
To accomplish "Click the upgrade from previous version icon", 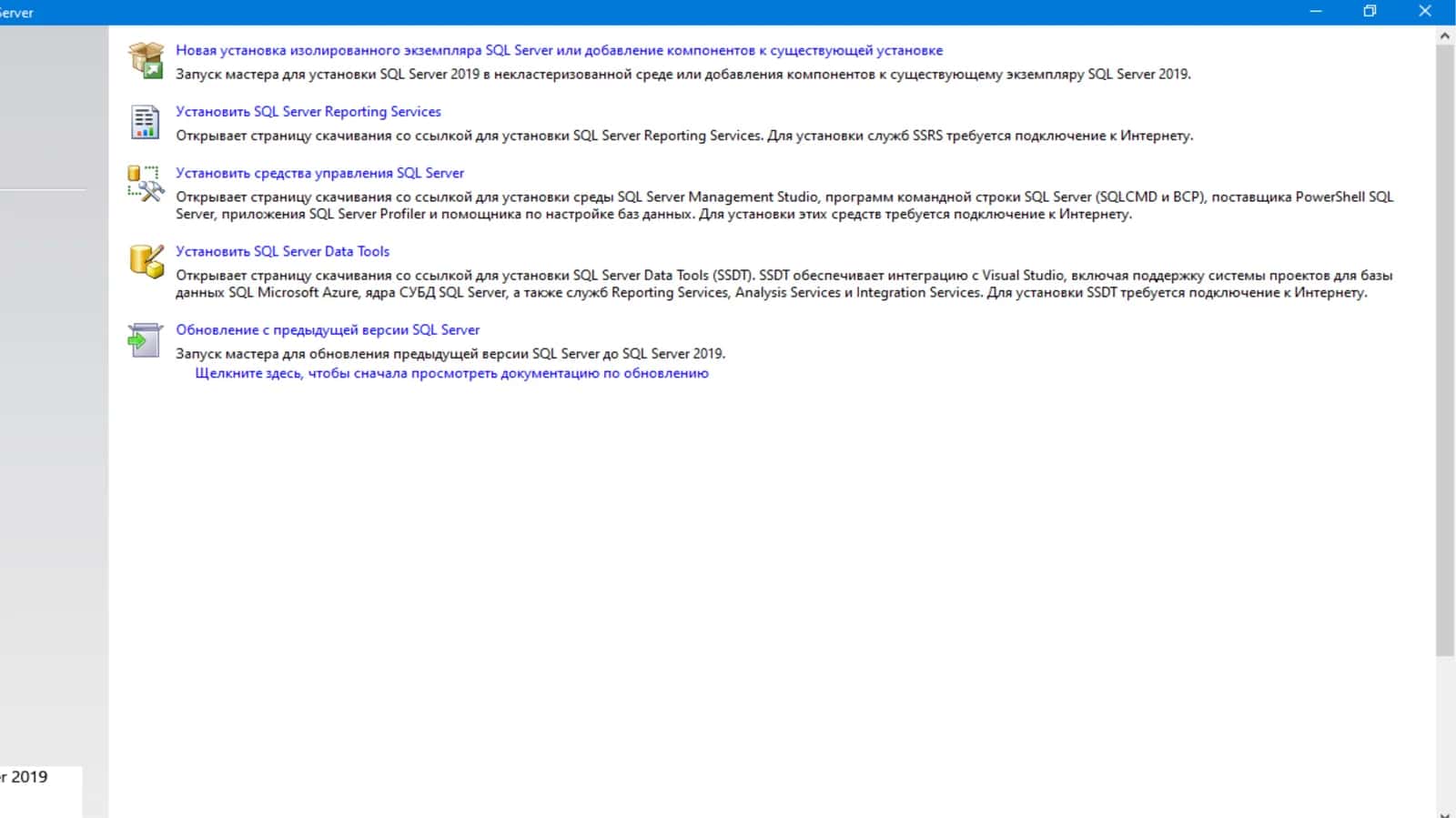I will (144, 340).
